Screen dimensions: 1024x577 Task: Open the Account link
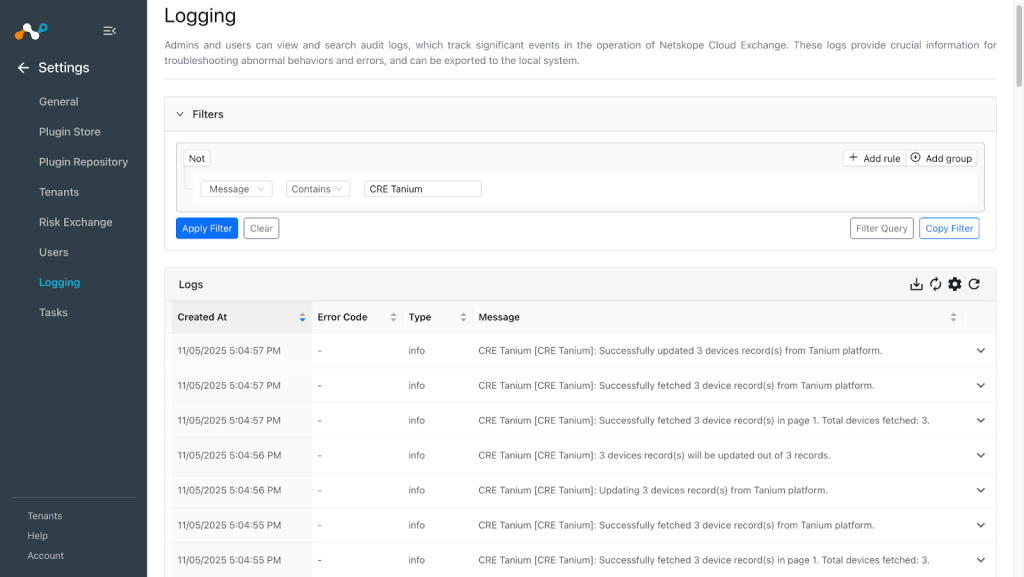pyautogui.click(x=46, y=555)
